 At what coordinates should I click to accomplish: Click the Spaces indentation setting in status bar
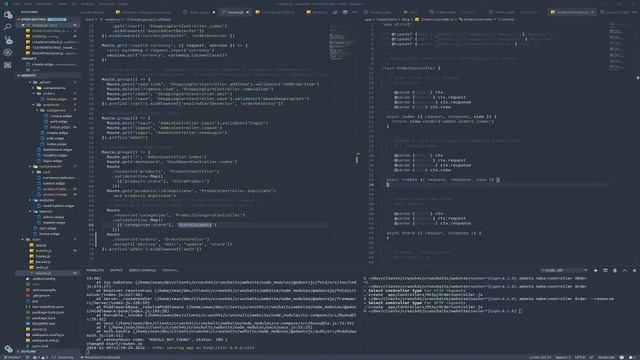pos(563,357)
